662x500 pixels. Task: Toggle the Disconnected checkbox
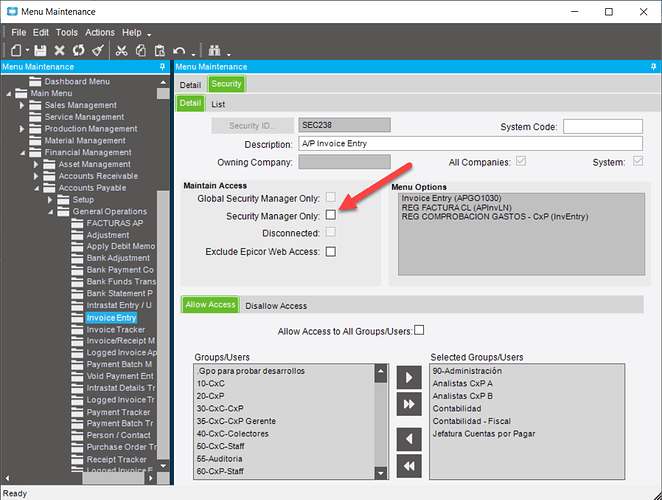pyautogui.click(x=331, y=232)
